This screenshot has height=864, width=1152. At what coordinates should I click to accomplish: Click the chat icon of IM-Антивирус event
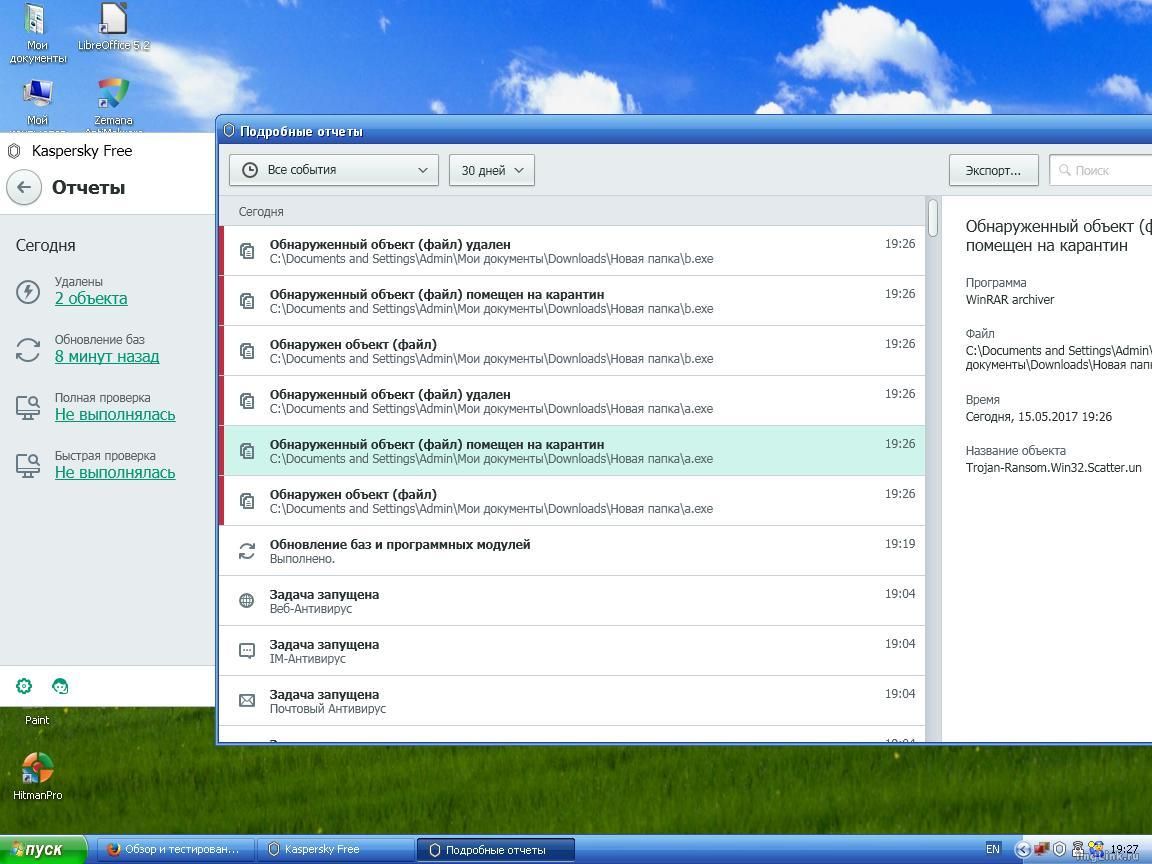pos(247,651)
